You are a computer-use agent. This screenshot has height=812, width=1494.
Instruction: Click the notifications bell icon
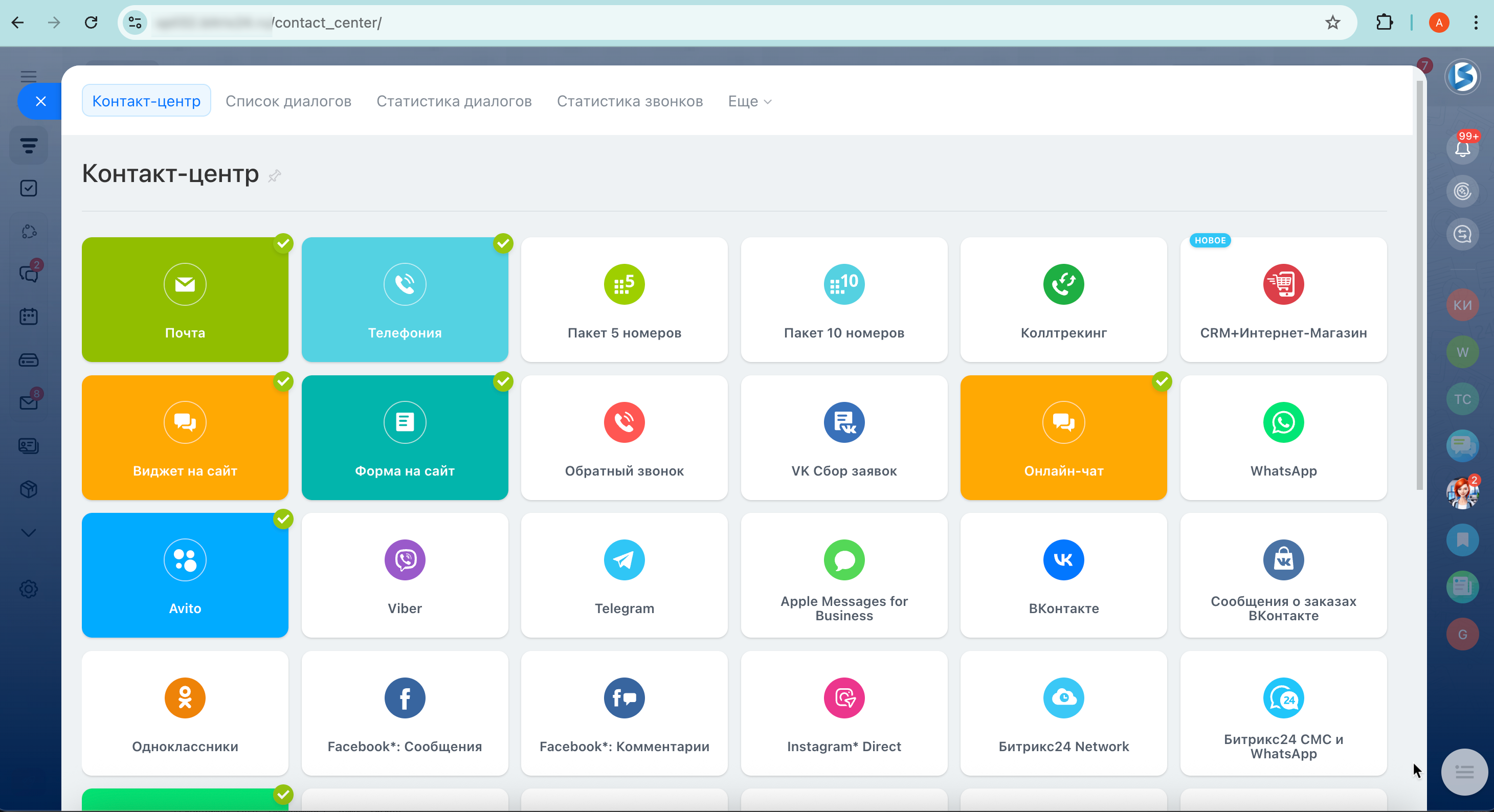click(1462, 149)
